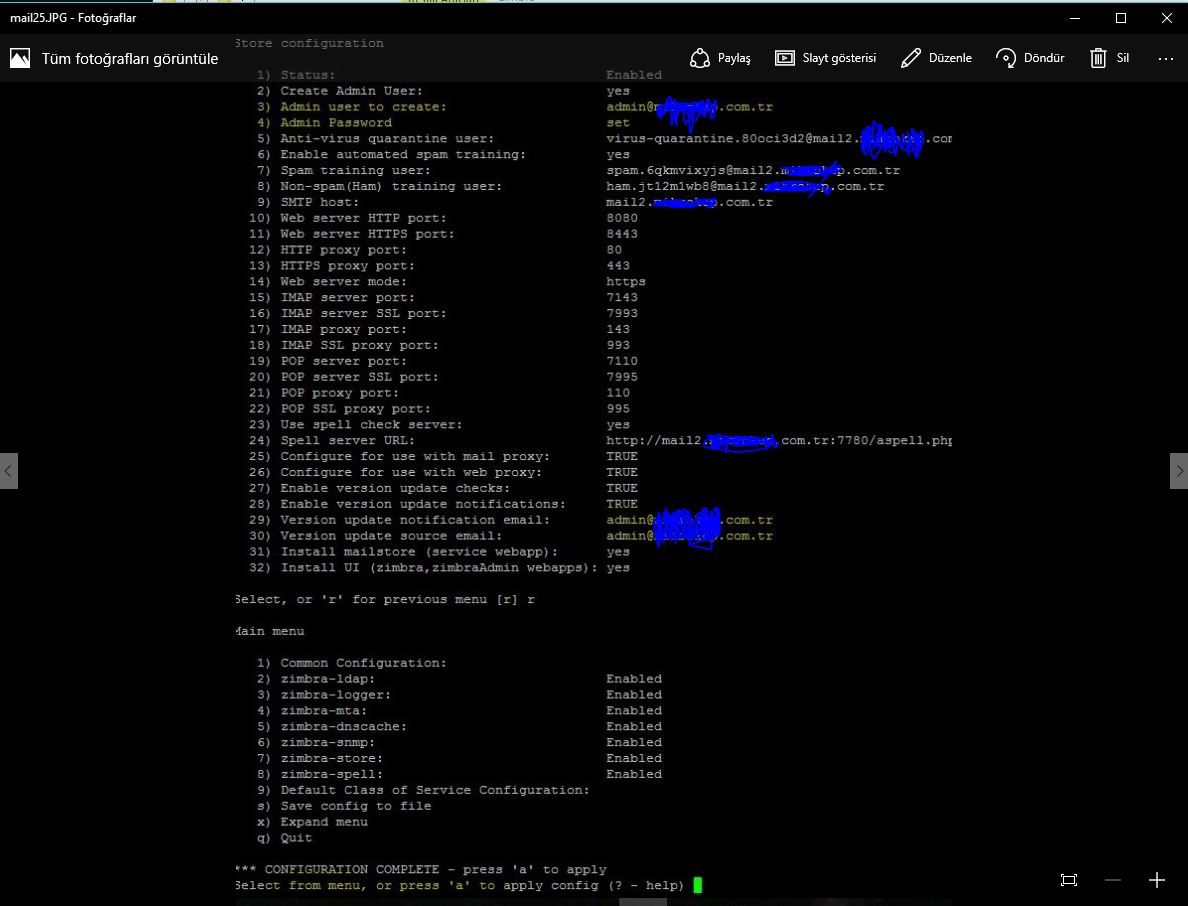Click the text 'Admin Password'
The width and height of the screenshot is (1188, 906).
[x=336, y=123]
